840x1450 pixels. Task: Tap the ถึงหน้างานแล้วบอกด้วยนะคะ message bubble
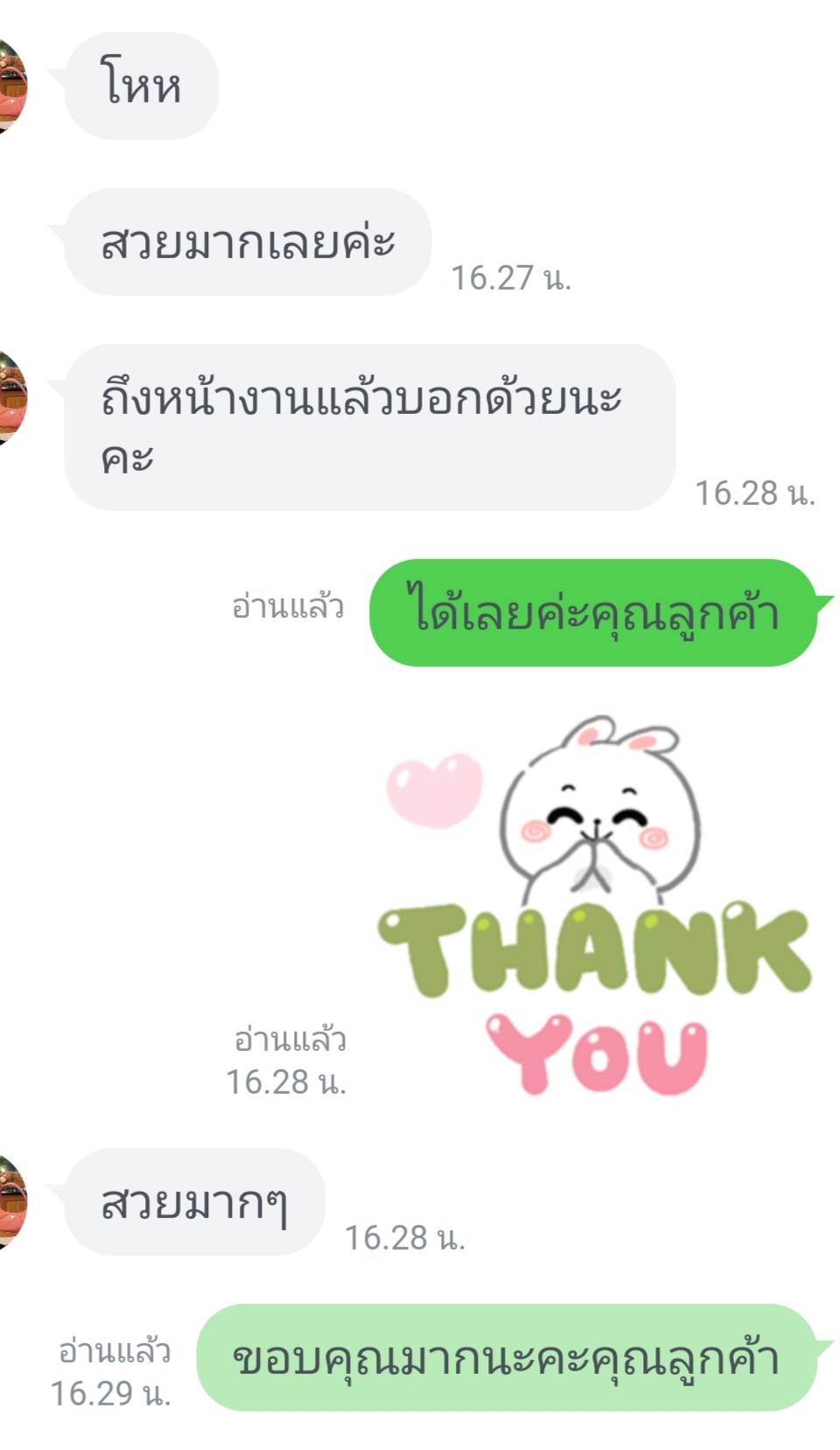(x=370, y=427)
